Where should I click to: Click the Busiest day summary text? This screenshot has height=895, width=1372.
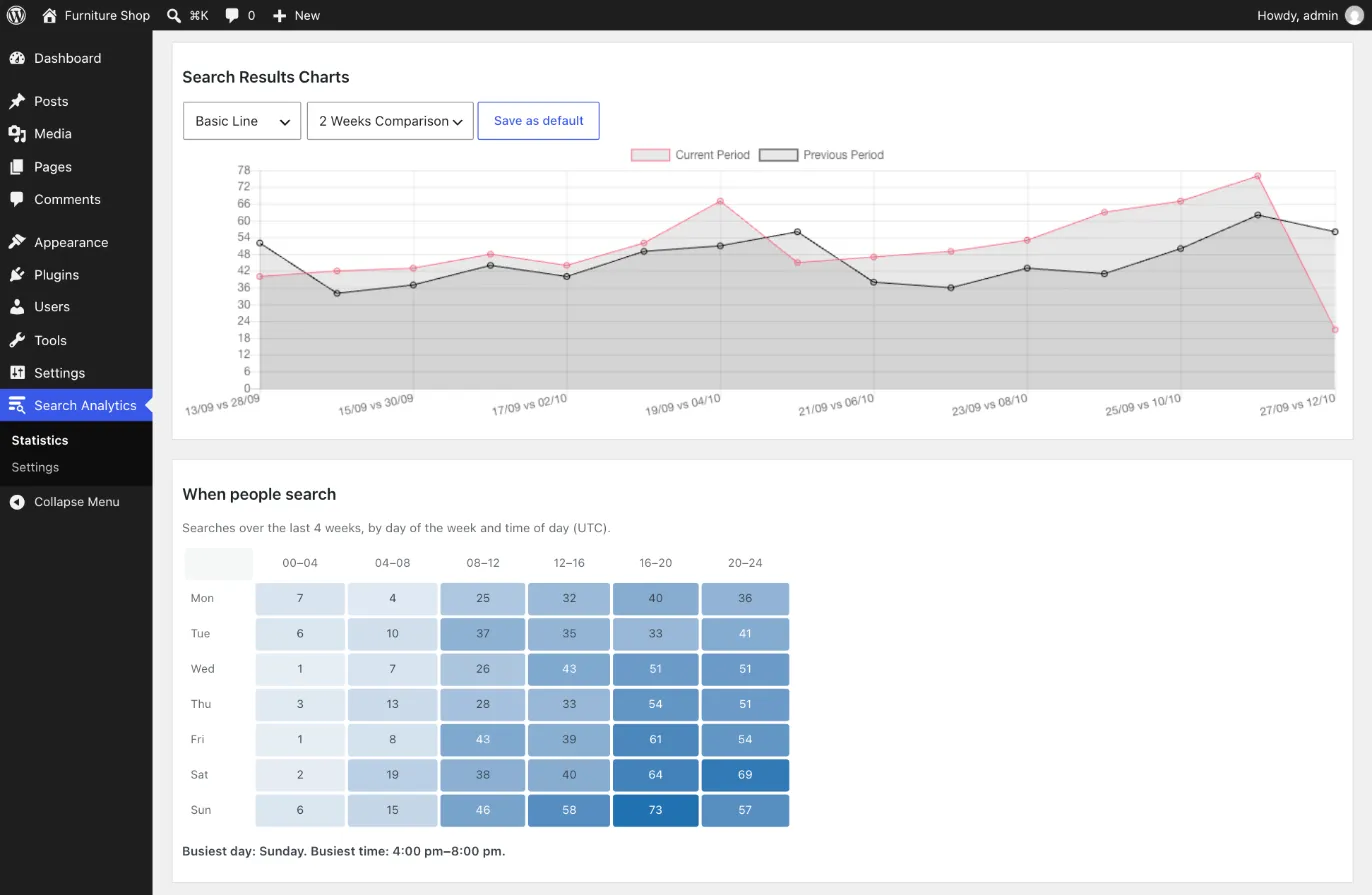click(x=343, y=852)
